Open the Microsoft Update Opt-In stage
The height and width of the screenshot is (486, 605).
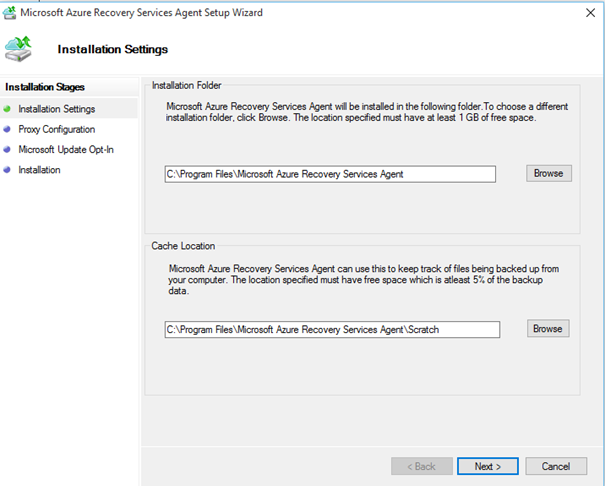coord(66,150)
